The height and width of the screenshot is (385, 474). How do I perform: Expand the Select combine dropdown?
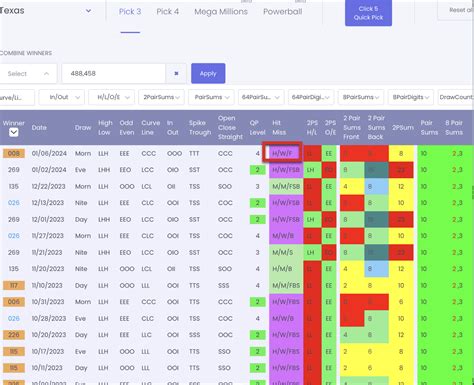[28, 74]
